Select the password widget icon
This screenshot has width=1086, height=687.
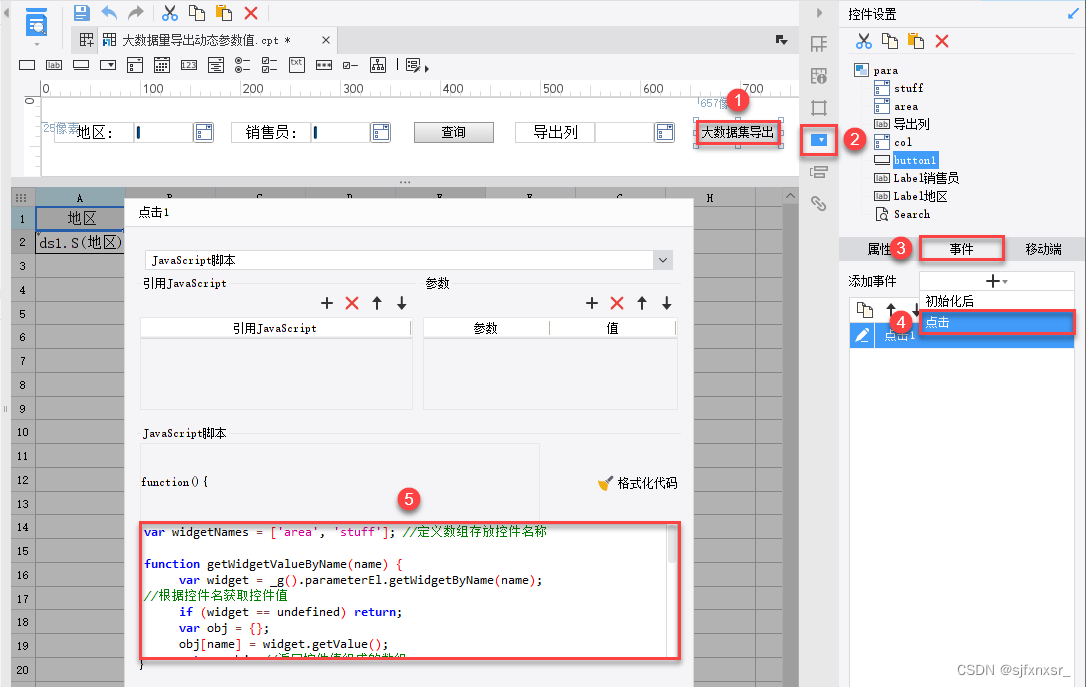coord(323,65)
